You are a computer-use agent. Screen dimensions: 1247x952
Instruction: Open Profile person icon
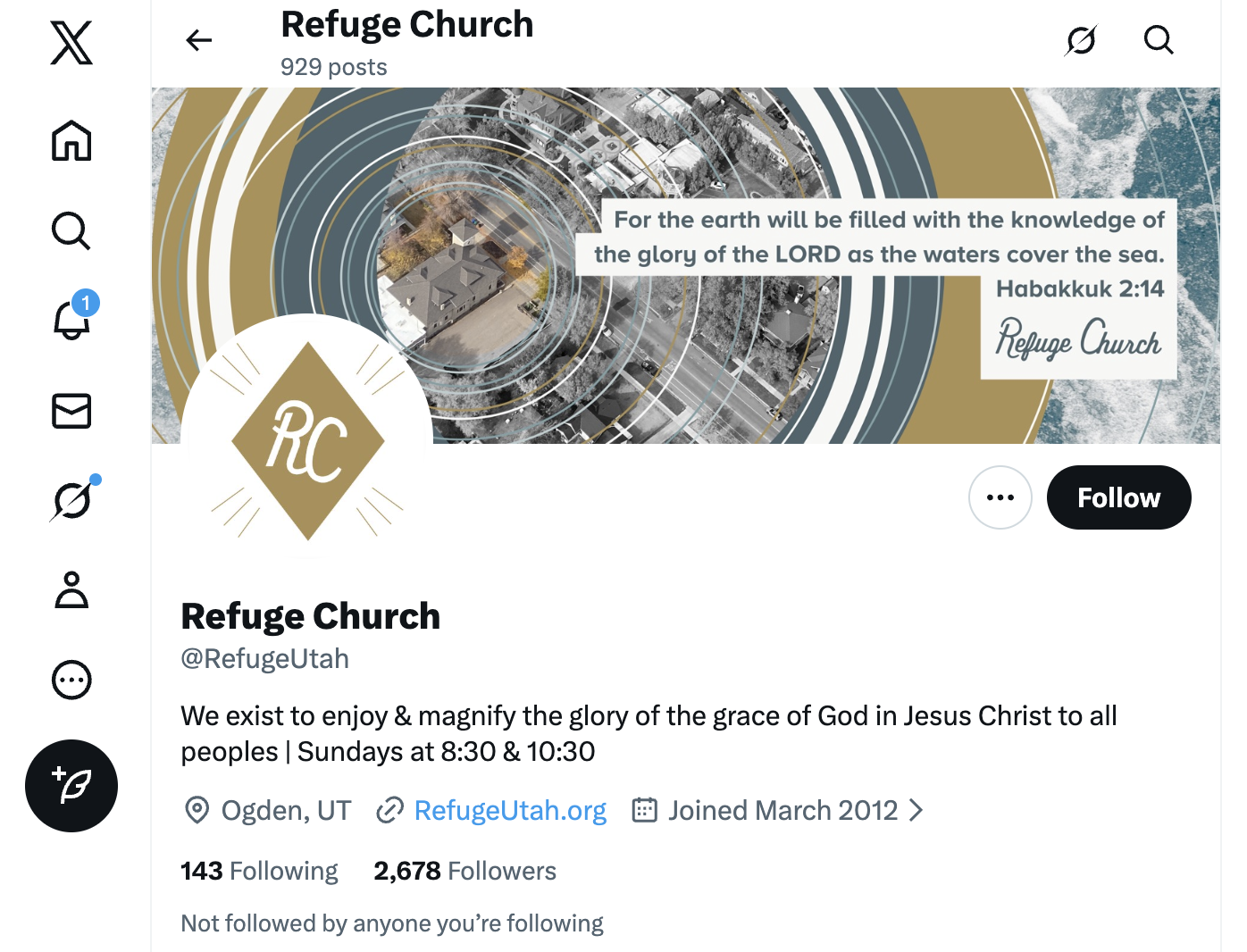tap(71, 590)
